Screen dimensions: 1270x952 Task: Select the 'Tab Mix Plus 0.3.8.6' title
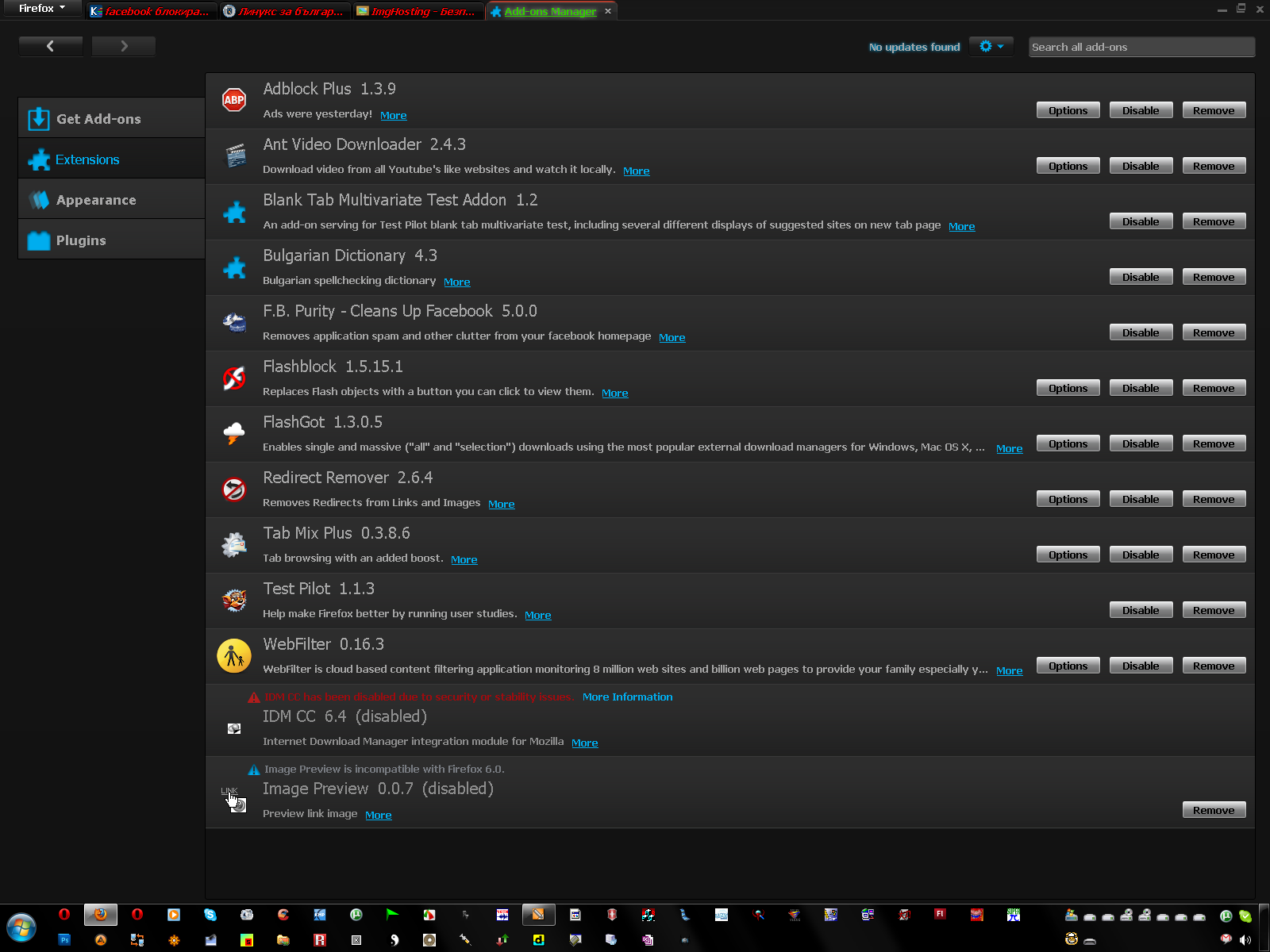[x=337, y=533]
